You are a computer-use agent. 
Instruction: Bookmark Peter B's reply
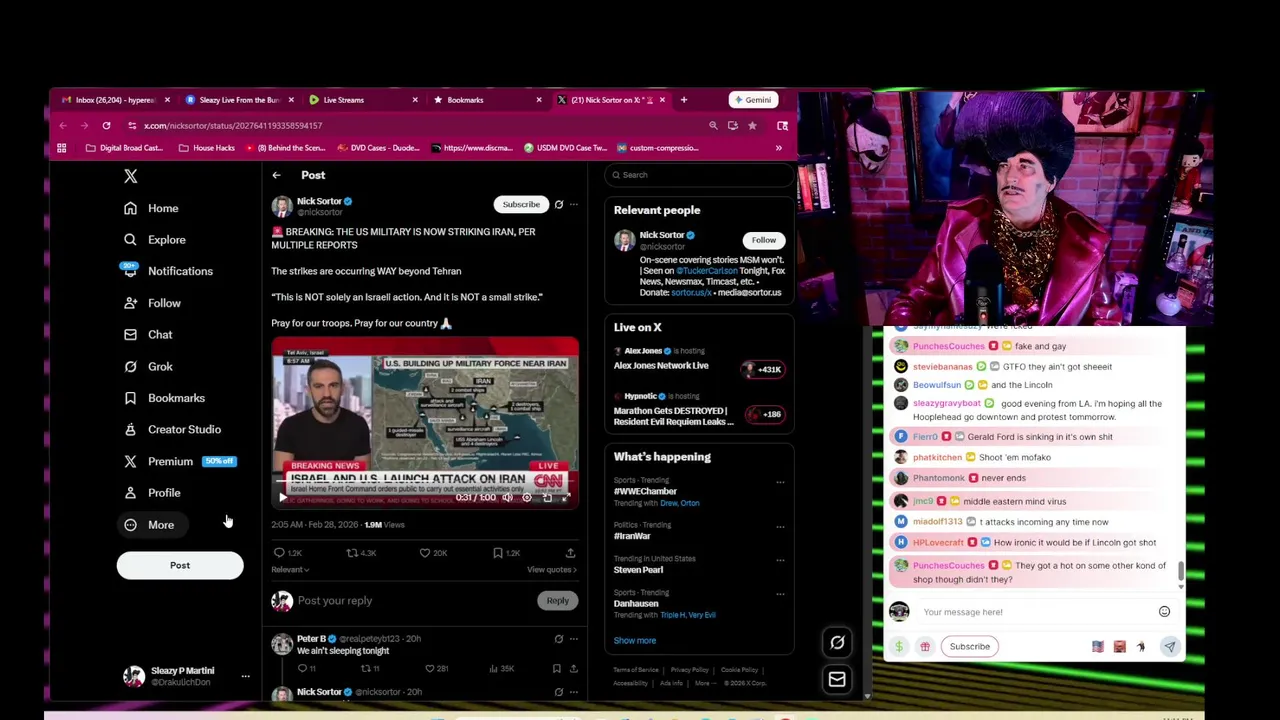tap(557, 669)
